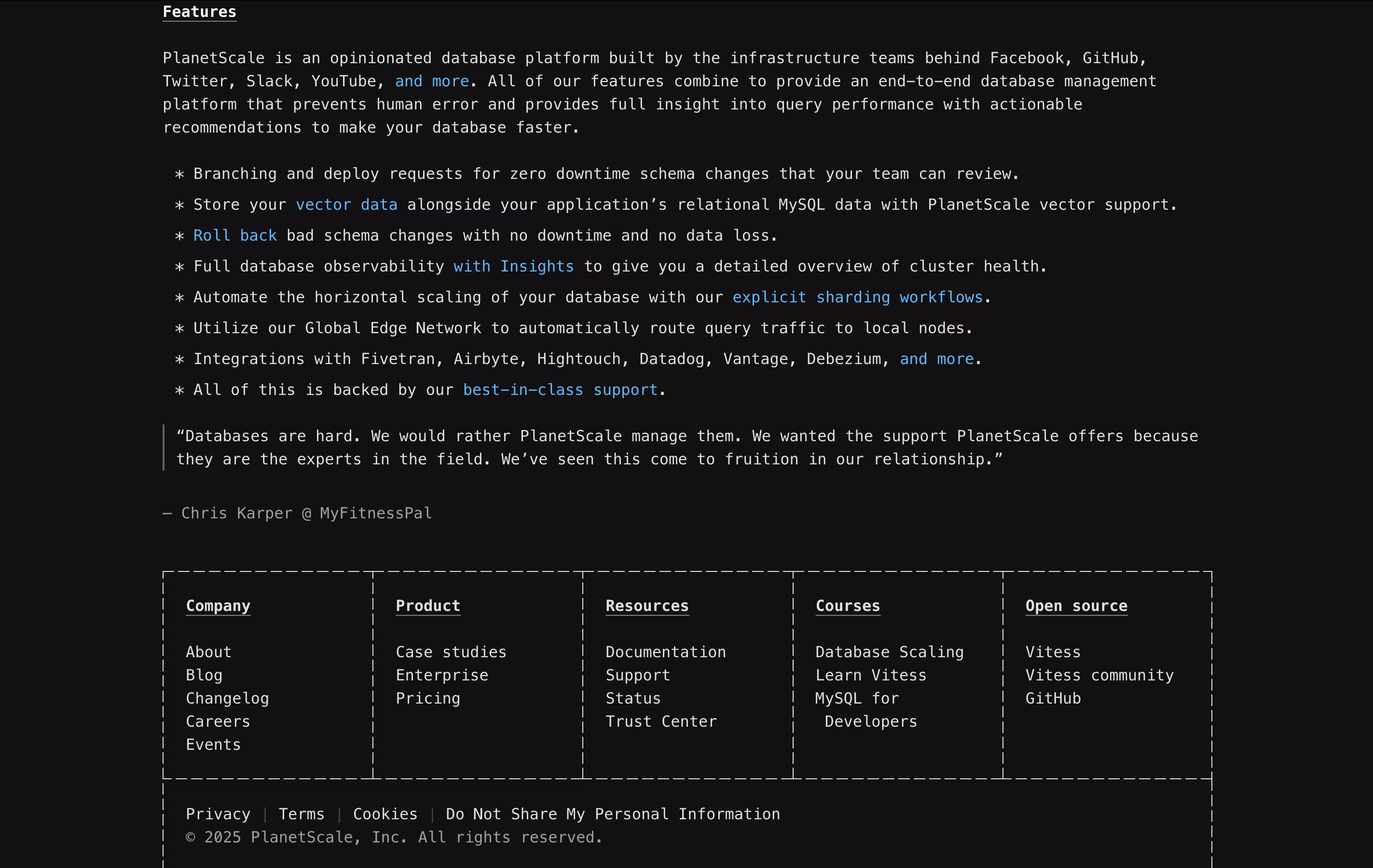
Task: Open the Trust Center link
Action: coord(661,721)
